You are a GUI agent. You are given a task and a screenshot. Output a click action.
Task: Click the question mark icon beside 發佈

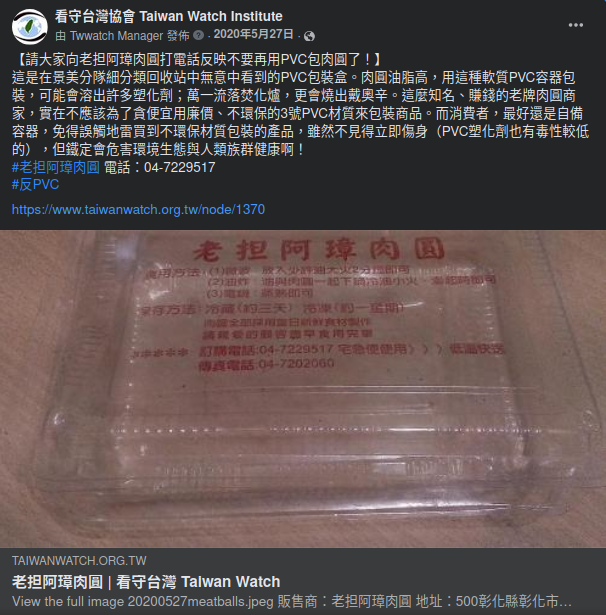pos(199,35)
